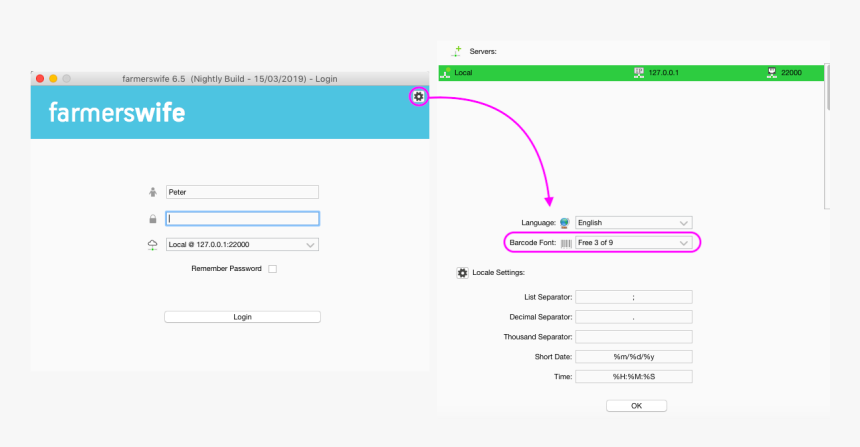Screen dimensions: 860x447
Task: Click the Remember Password label
Action: (x=227, y=269)
